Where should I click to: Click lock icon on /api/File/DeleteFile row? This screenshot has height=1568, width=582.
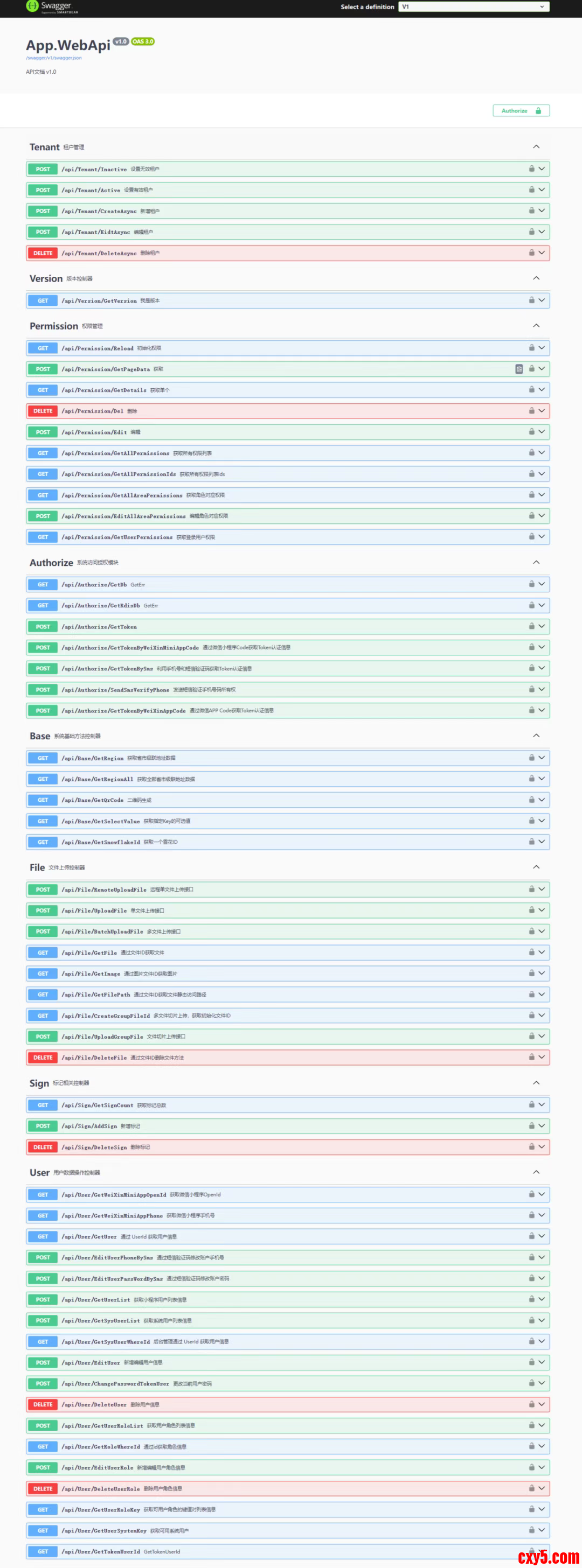click(x=531, y=1058)
